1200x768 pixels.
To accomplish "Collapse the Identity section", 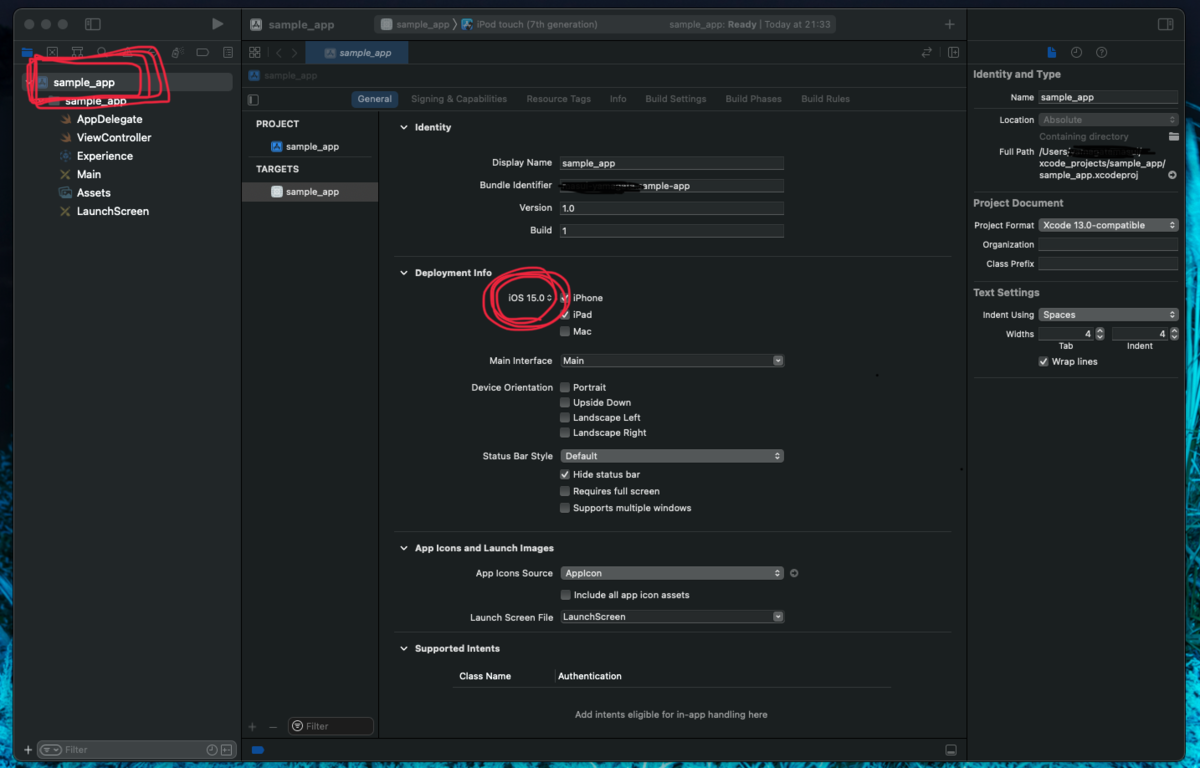I will coord(404,127).
